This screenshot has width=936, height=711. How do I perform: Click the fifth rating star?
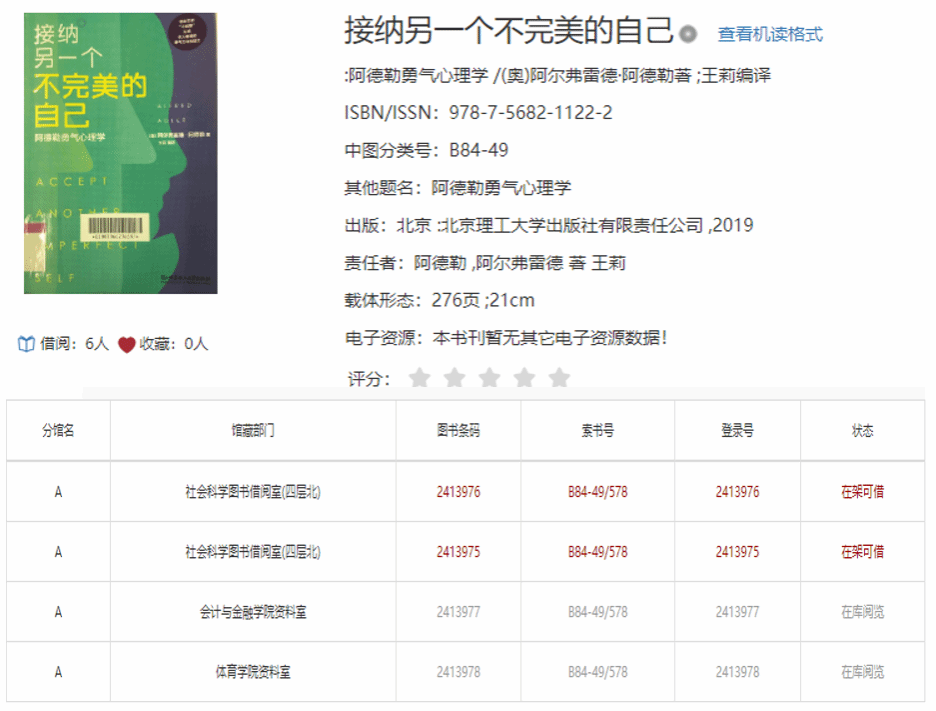pos(560,378)
